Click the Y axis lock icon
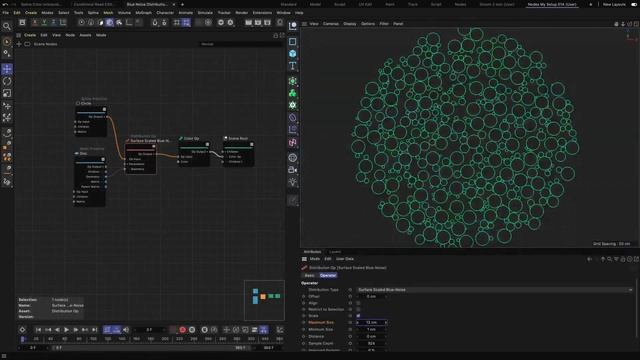The height and width of the screenshot is (360, 640). pos(44,23)
